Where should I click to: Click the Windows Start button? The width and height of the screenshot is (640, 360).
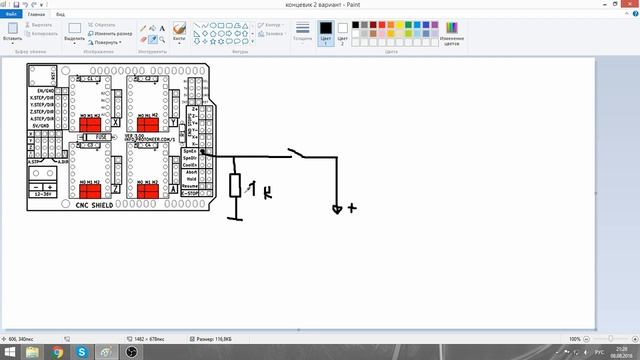(x=9, y=352)
